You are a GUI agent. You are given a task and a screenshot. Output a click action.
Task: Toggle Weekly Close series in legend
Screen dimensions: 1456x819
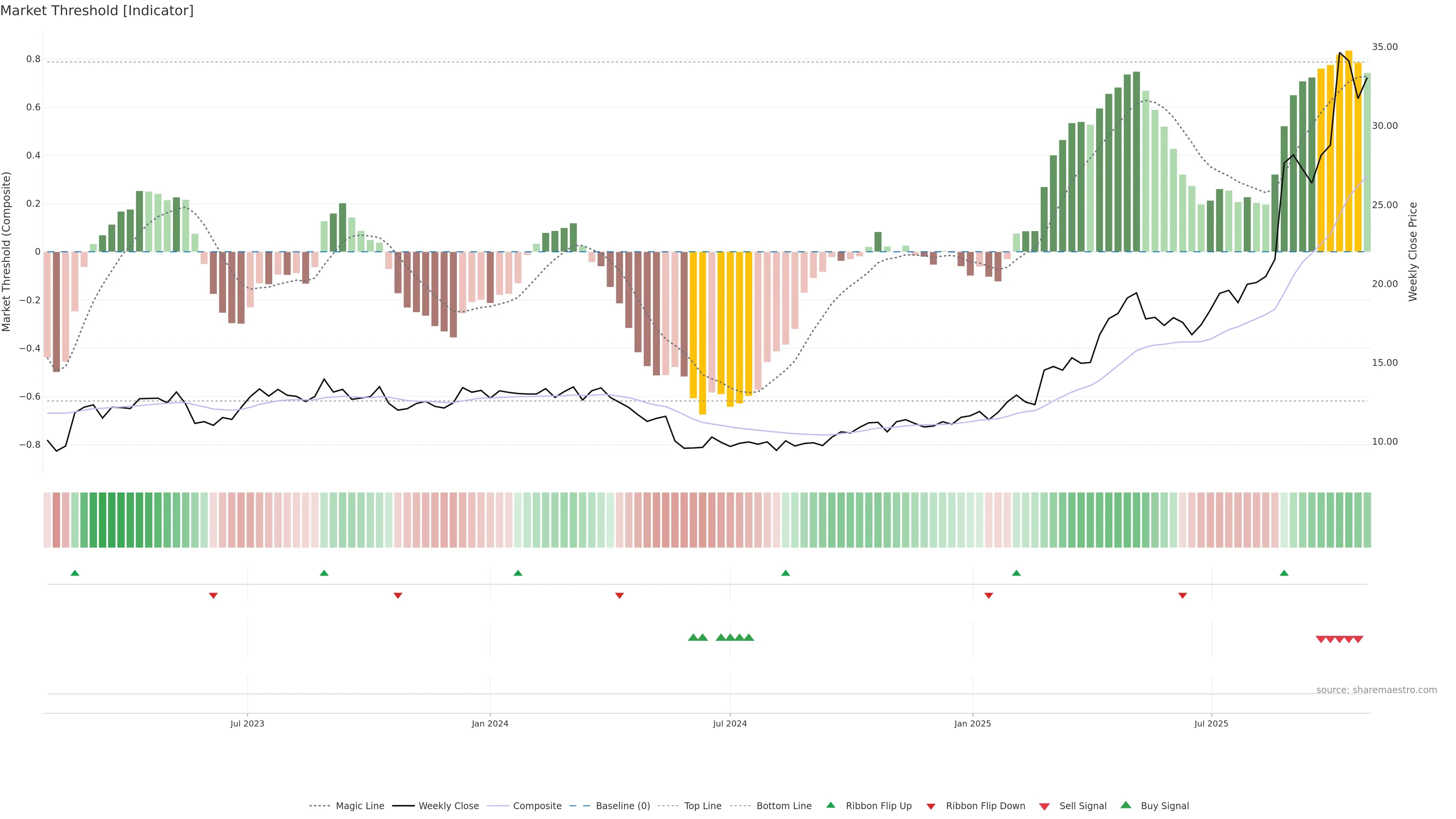(x=448, y=806)
